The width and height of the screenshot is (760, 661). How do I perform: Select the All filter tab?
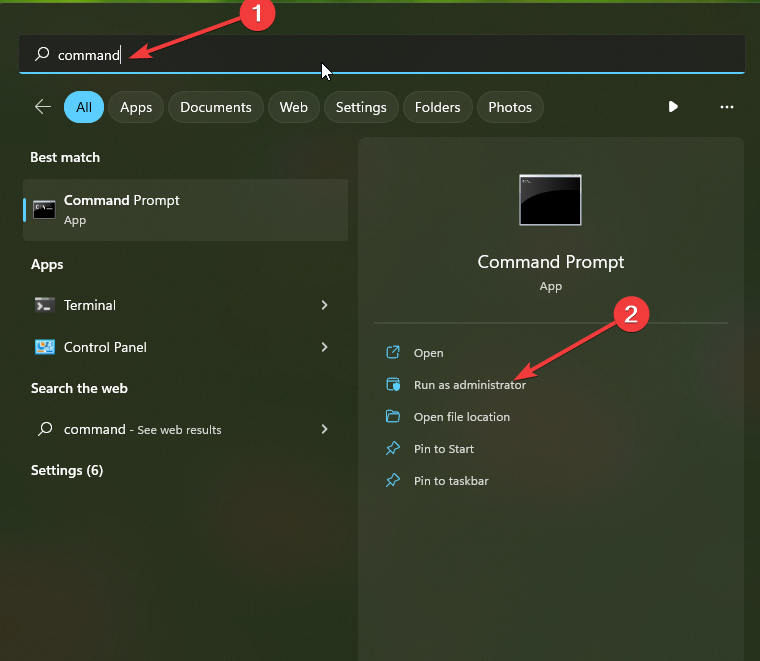pyautogui.click(x=84, y=107)
